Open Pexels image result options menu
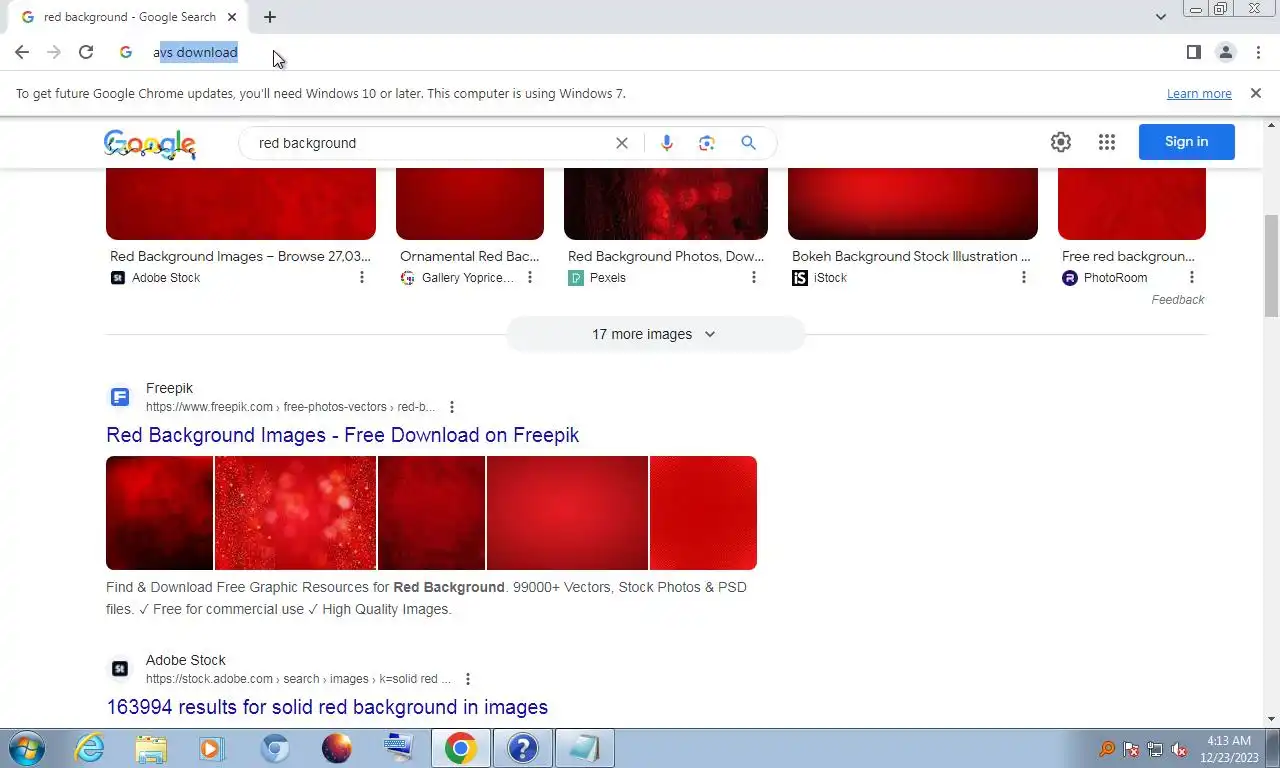1280x768 pixels. point(754,278)
